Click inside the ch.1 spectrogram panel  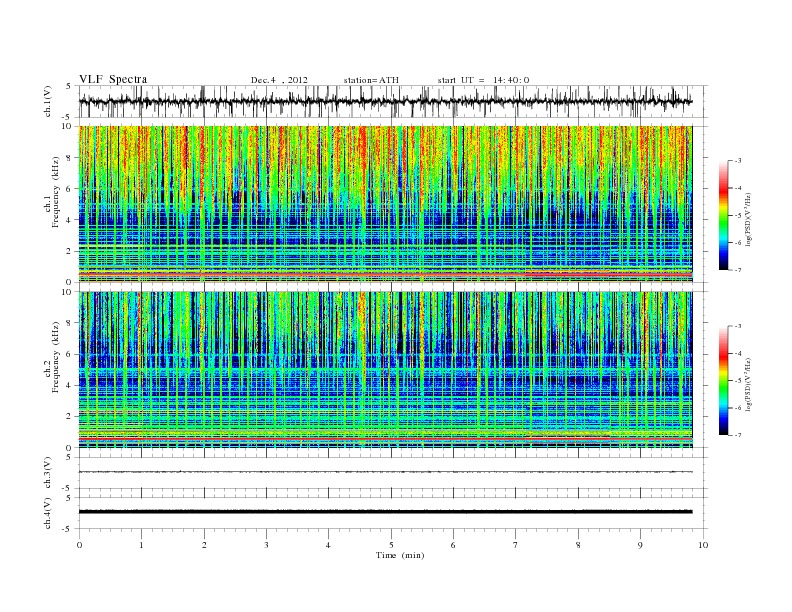click(386, 204)
